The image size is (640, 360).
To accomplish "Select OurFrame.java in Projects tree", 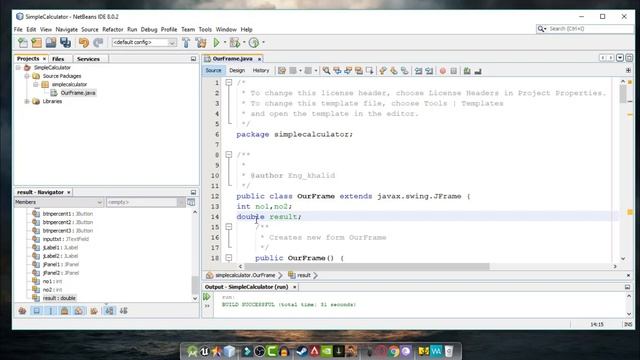I will click(x=78, y=93).
